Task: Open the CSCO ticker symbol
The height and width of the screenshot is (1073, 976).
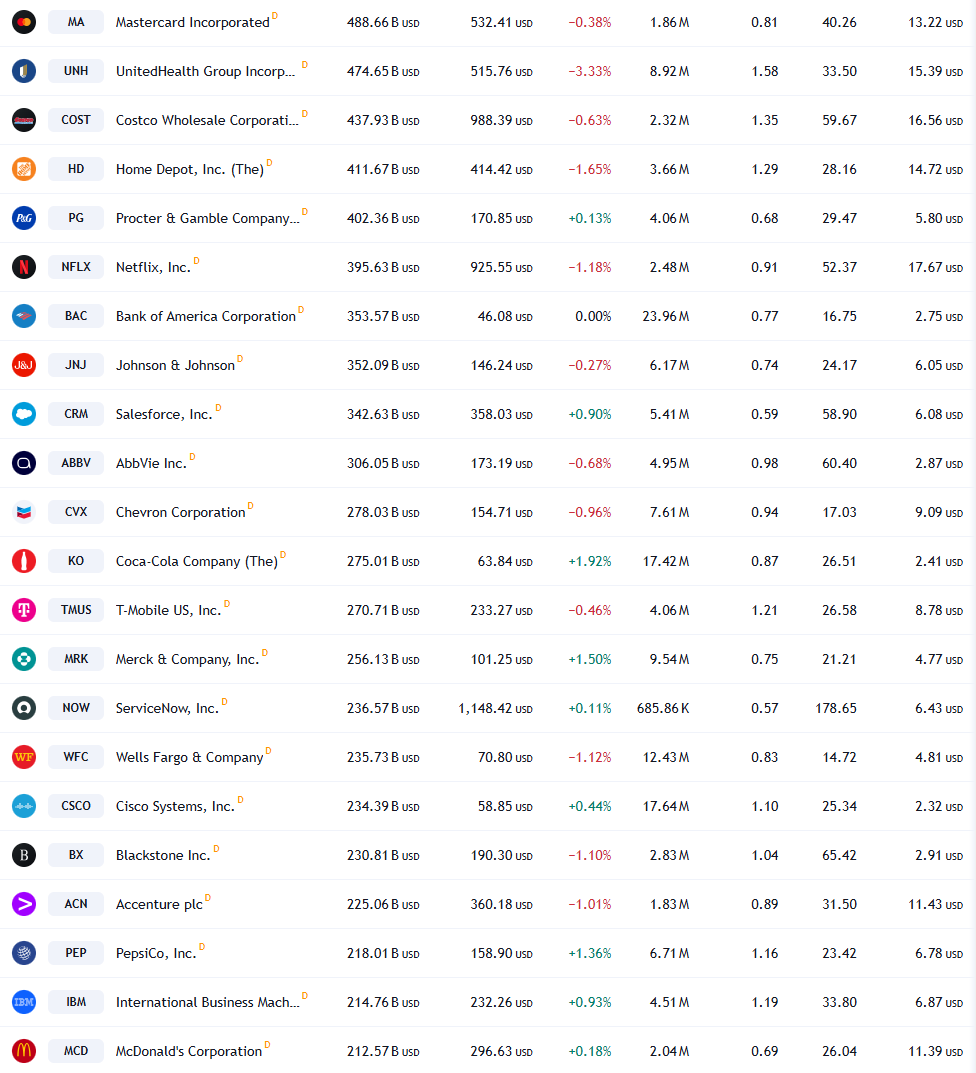Action: click(x=76, y=807)
